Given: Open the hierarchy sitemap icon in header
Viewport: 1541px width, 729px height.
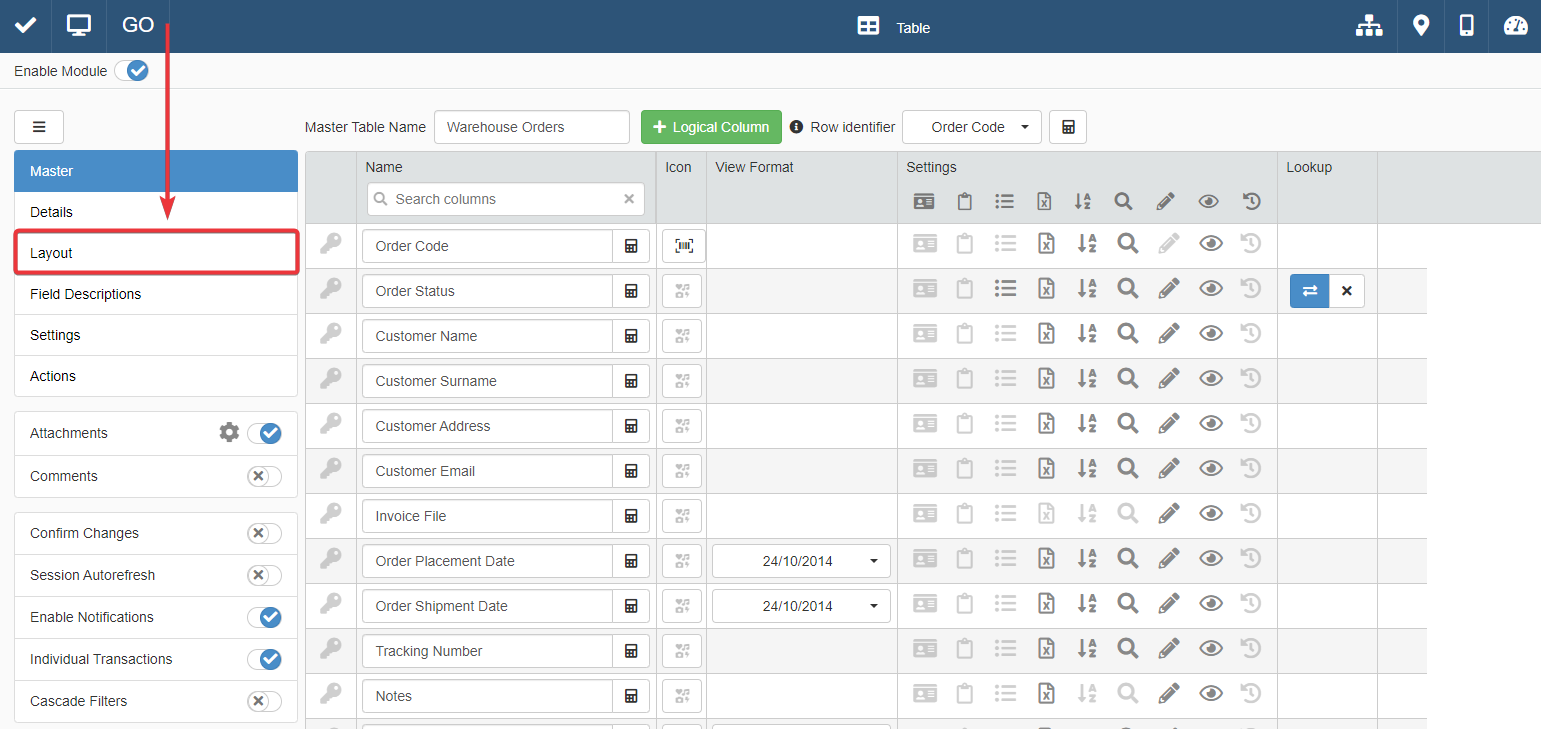Looking at the screenshot, I should (x=1368, y=27).
